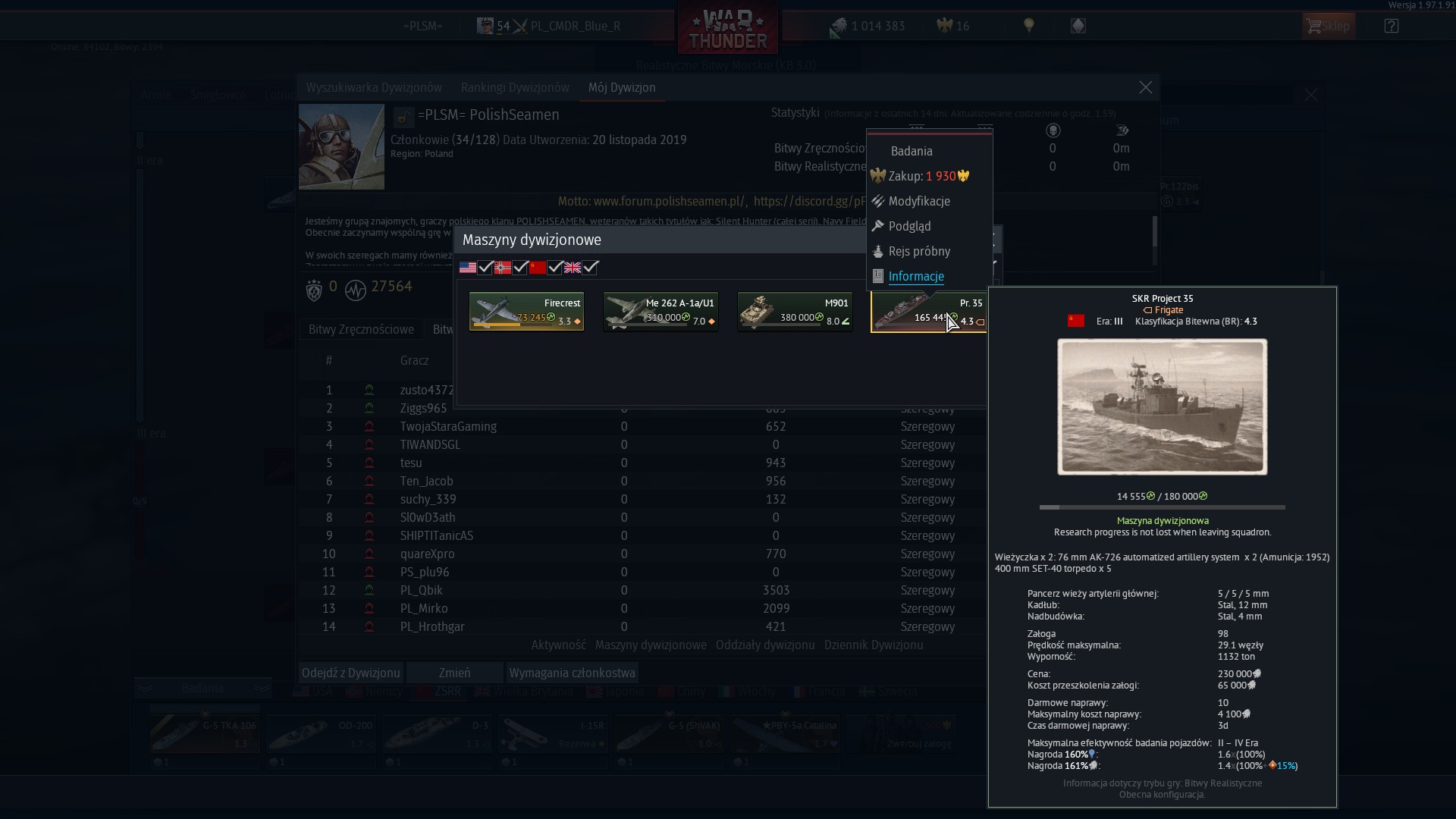Select the M901 squadron vehicle card

[x=795, y=311]
